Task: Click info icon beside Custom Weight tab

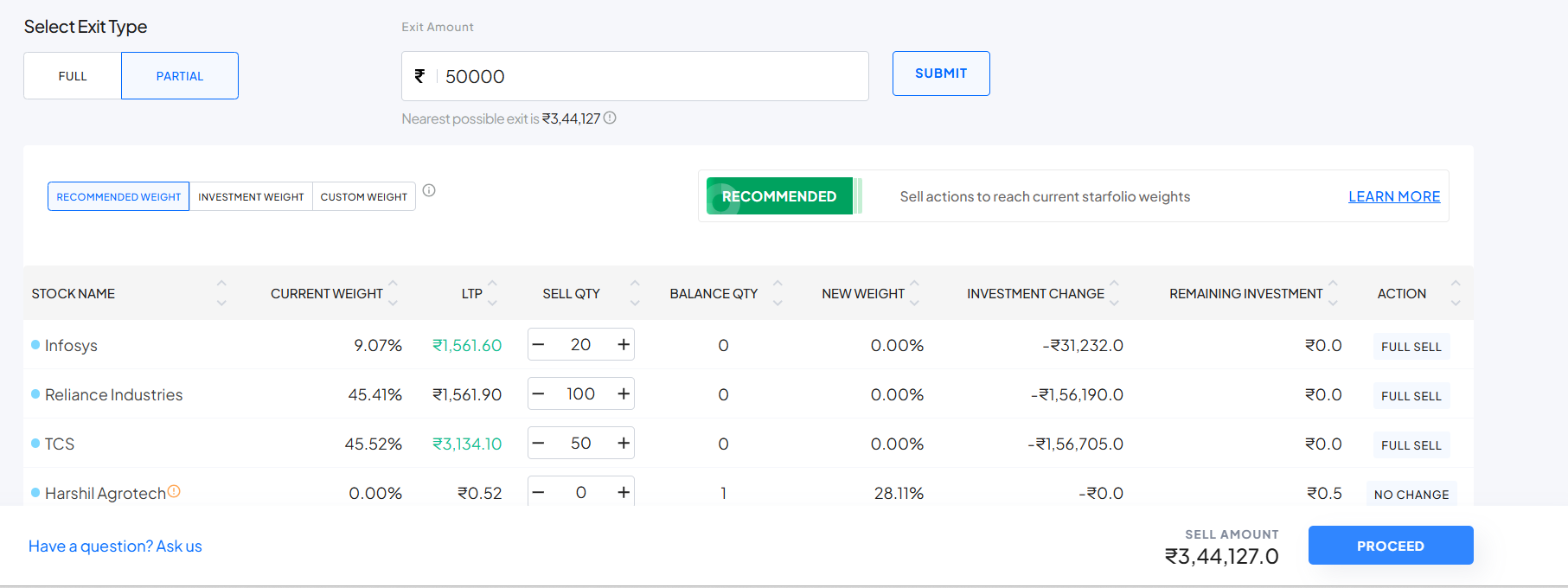Action: pyautogui.click(x=429, y=191)
